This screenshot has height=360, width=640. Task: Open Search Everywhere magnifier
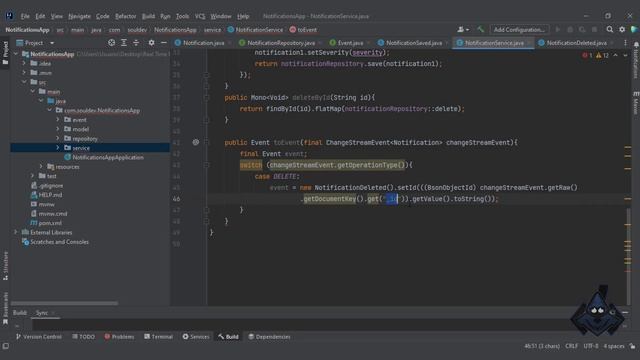(x=609, y=29)
